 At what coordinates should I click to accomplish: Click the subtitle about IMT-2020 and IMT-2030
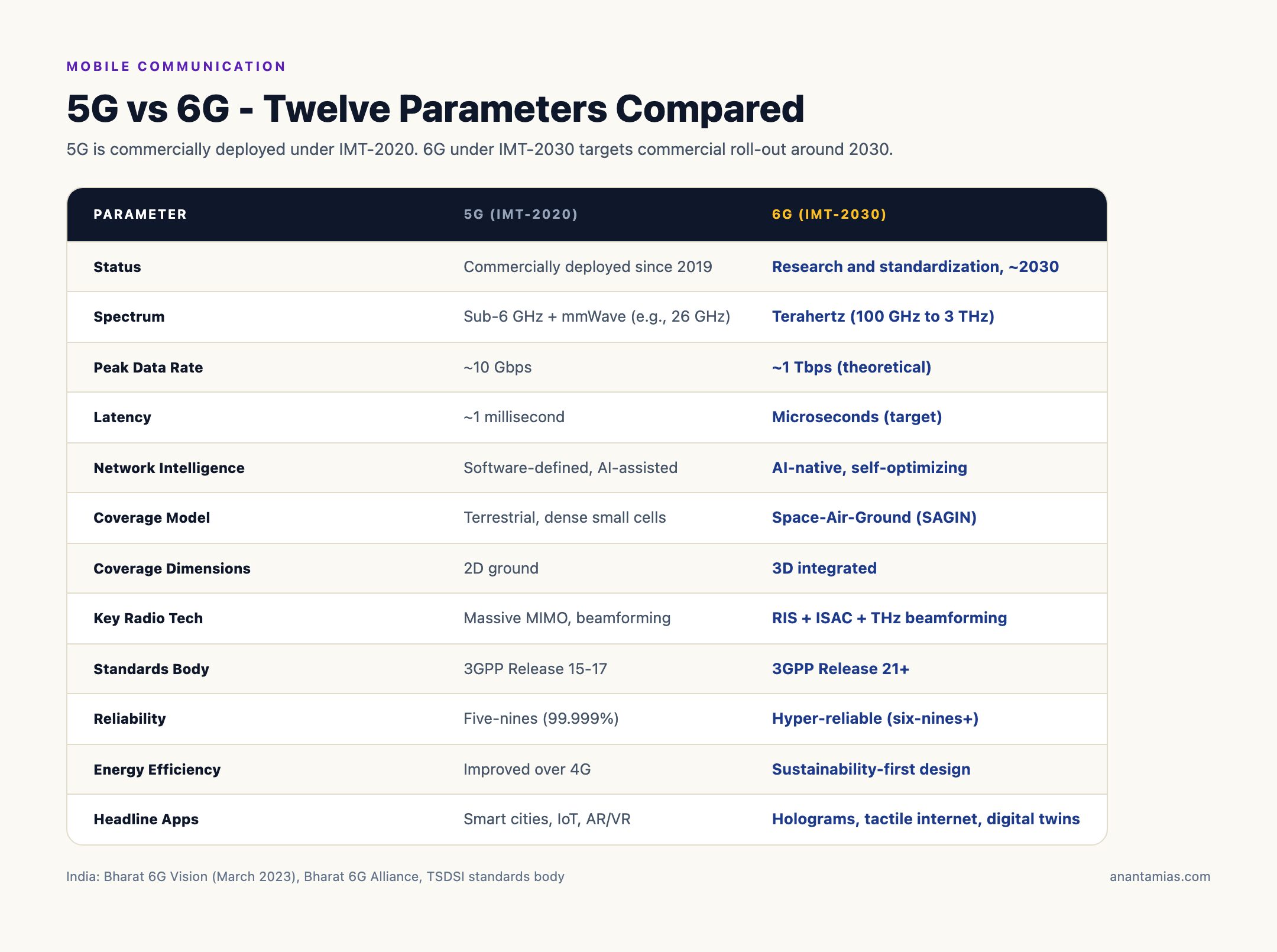coord(479,149)
